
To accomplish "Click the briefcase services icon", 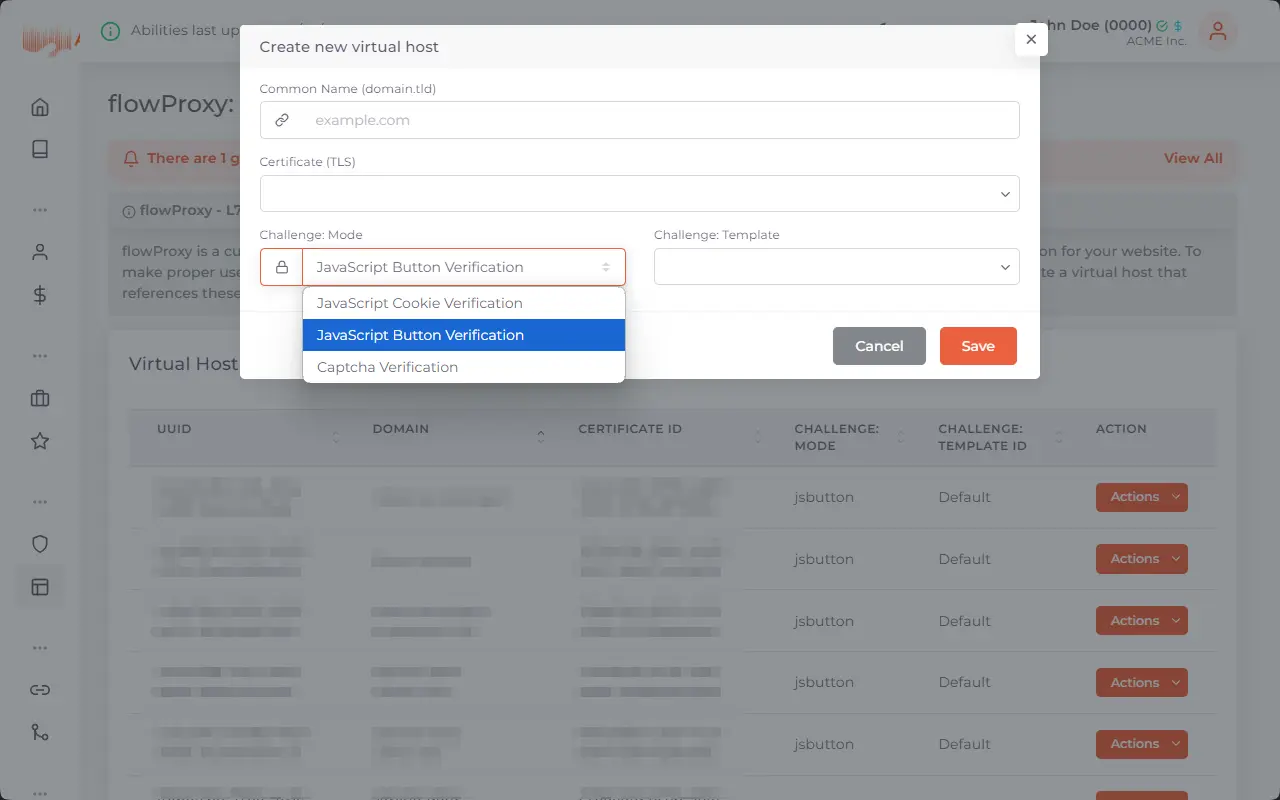I will coord(39,398).
